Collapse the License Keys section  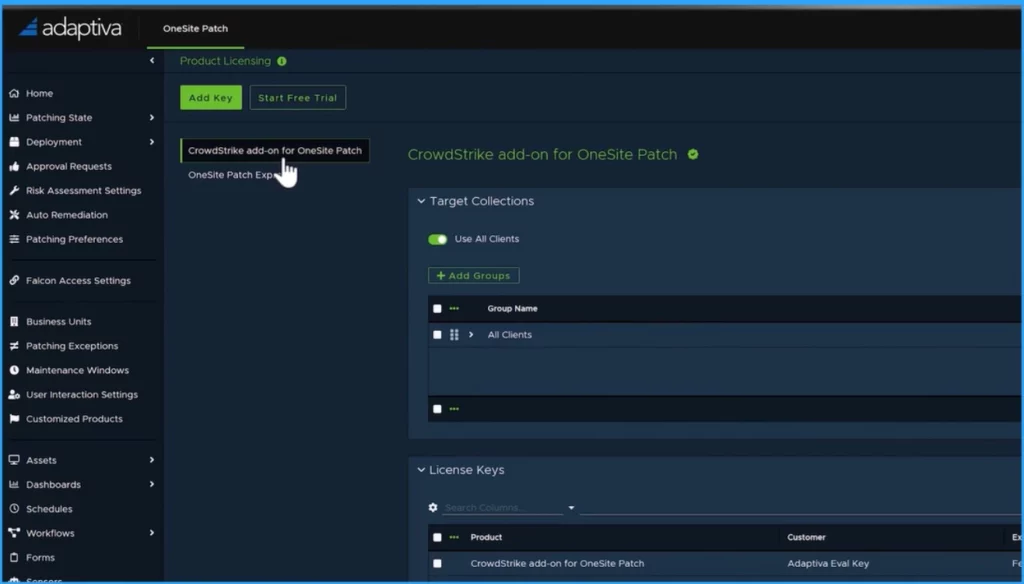[x=421, y=470]
